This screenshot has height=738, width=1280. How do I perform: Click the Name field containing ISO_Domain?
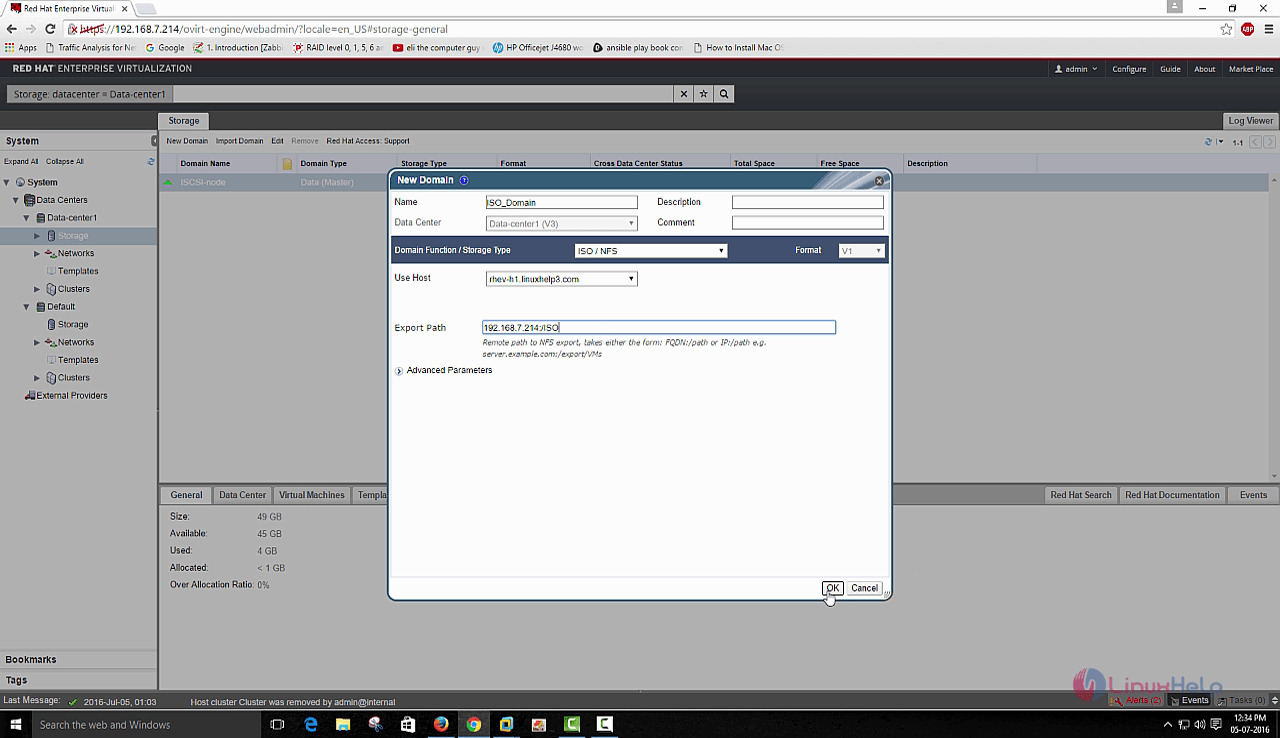coord(561,202)
